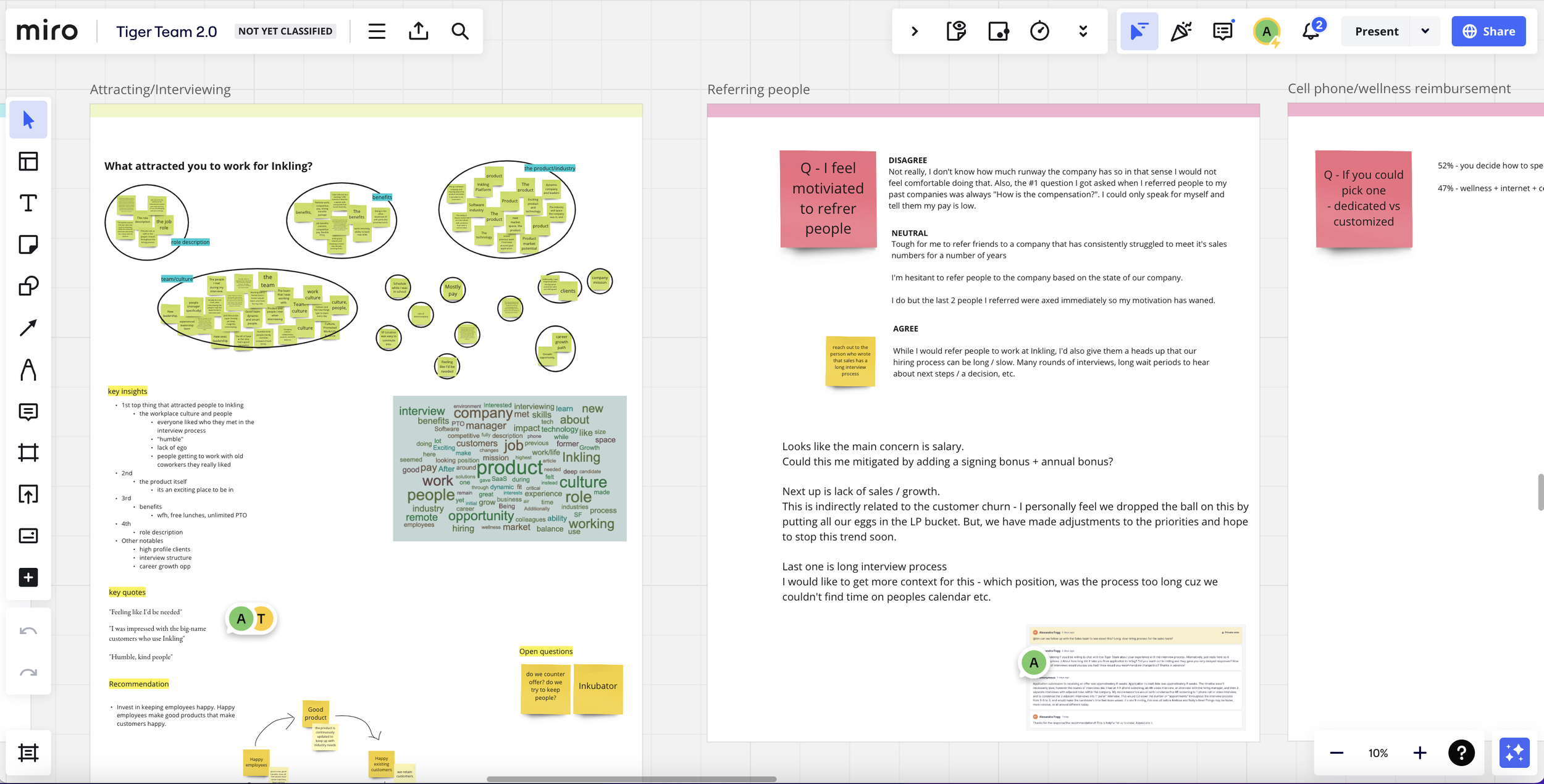The width and height of the screenshot is (1544, 784).
Task: Click the 'key quotes' highlighted heading
Action: [x=127, y=593]
